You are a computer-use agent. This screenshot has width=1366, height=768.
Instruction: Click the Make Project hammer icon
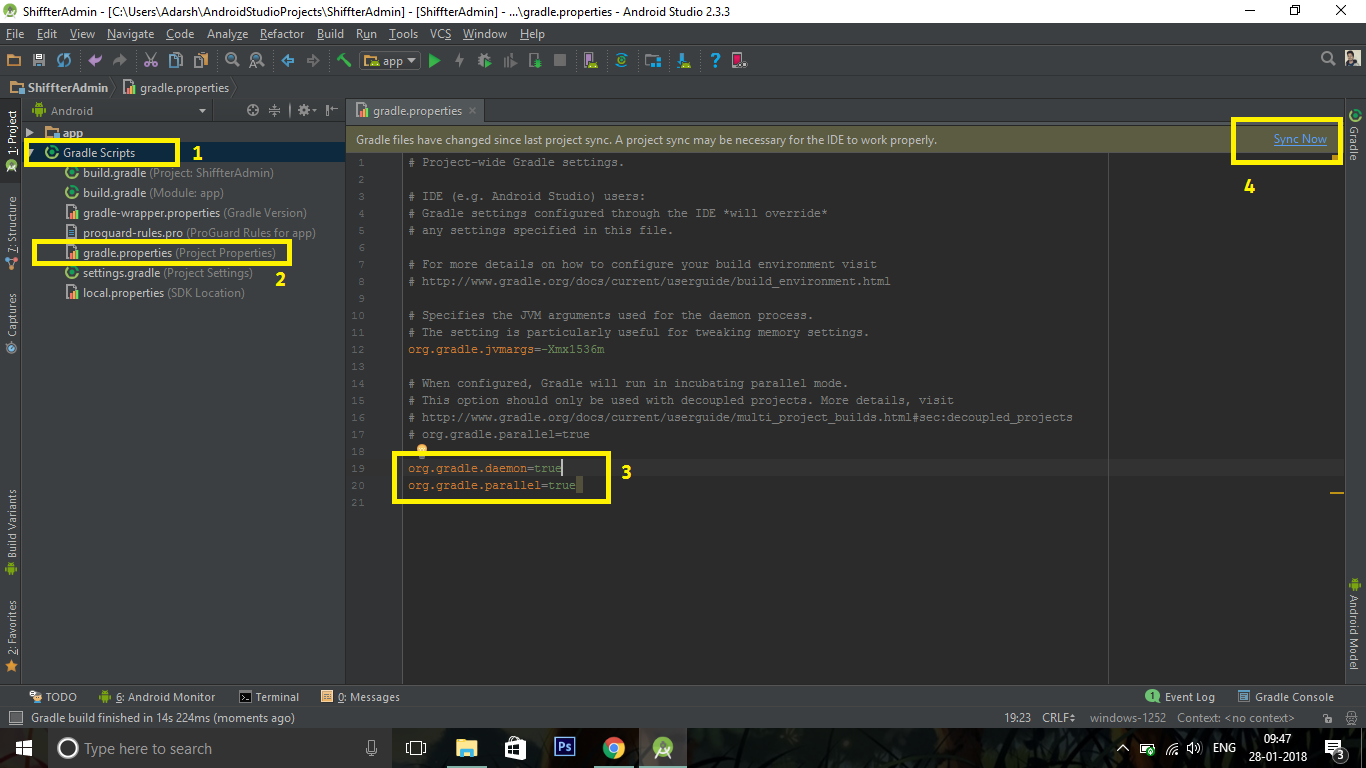344,61
